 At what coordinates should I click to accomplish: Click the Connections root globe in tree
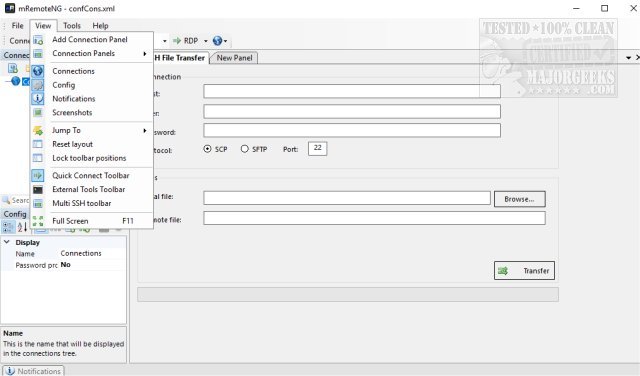[x=16, y=81]
